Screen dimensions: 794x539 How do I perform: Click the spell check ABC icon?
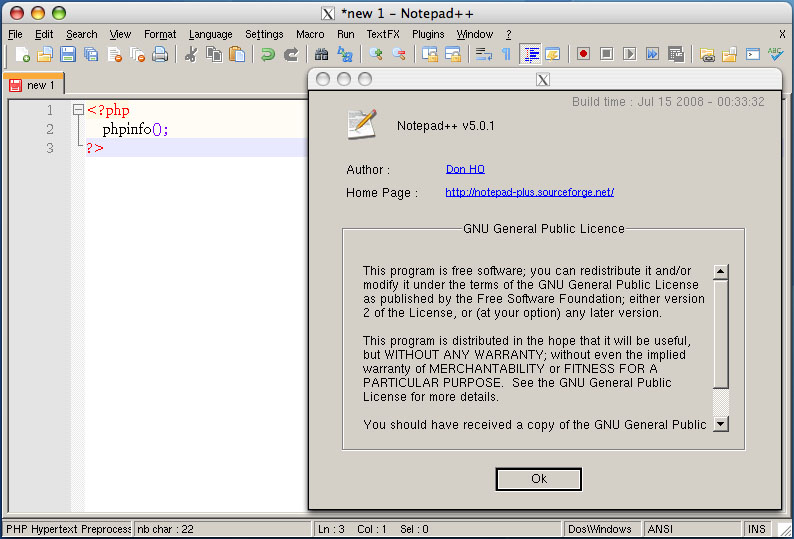click(x=775, y=55)
